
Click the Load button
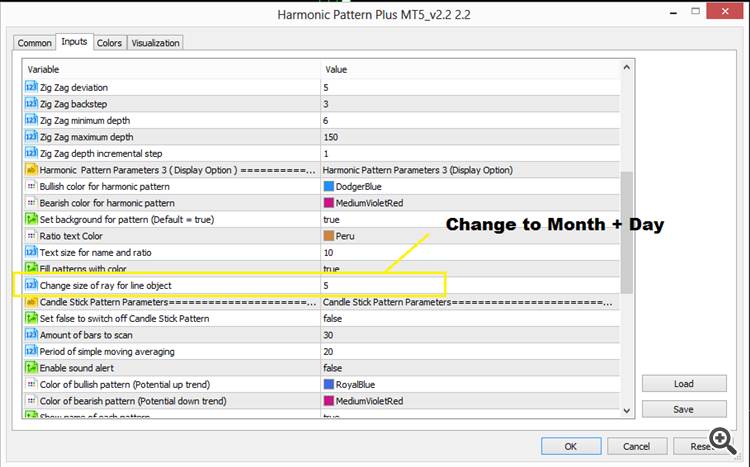[x=684, y=384]
